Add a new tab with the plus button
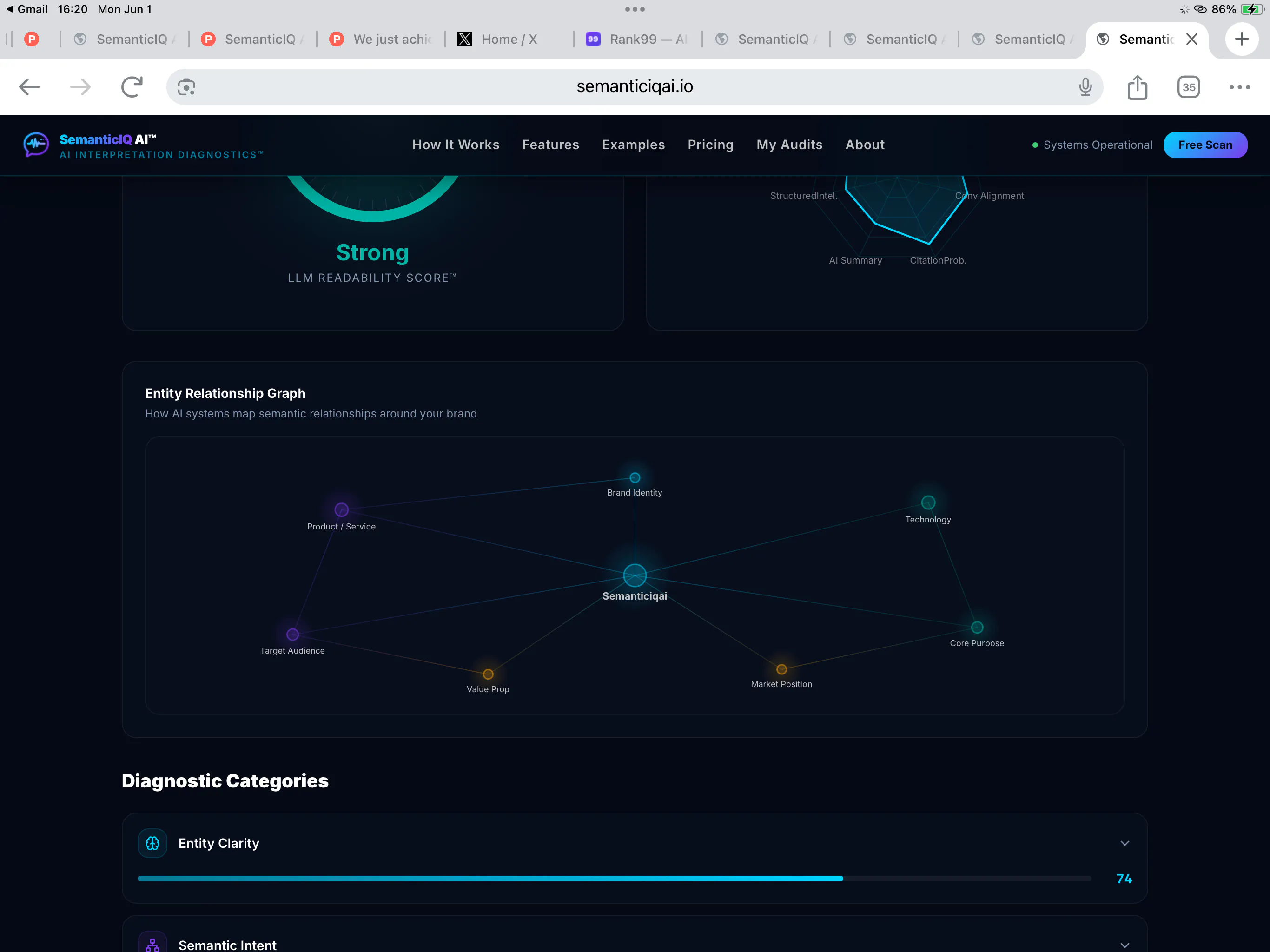The width and height of the screenshot is (1270, 952). (x=1241, y=39)
